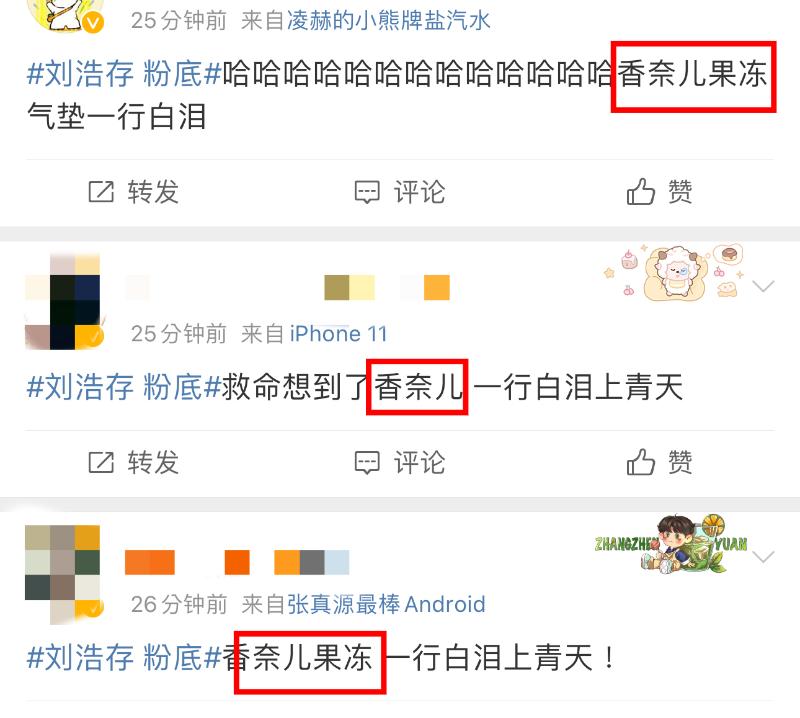Open source link 凌赫的小熊牌盐汽水
The image size is (800, 718).
click(388, 21)
